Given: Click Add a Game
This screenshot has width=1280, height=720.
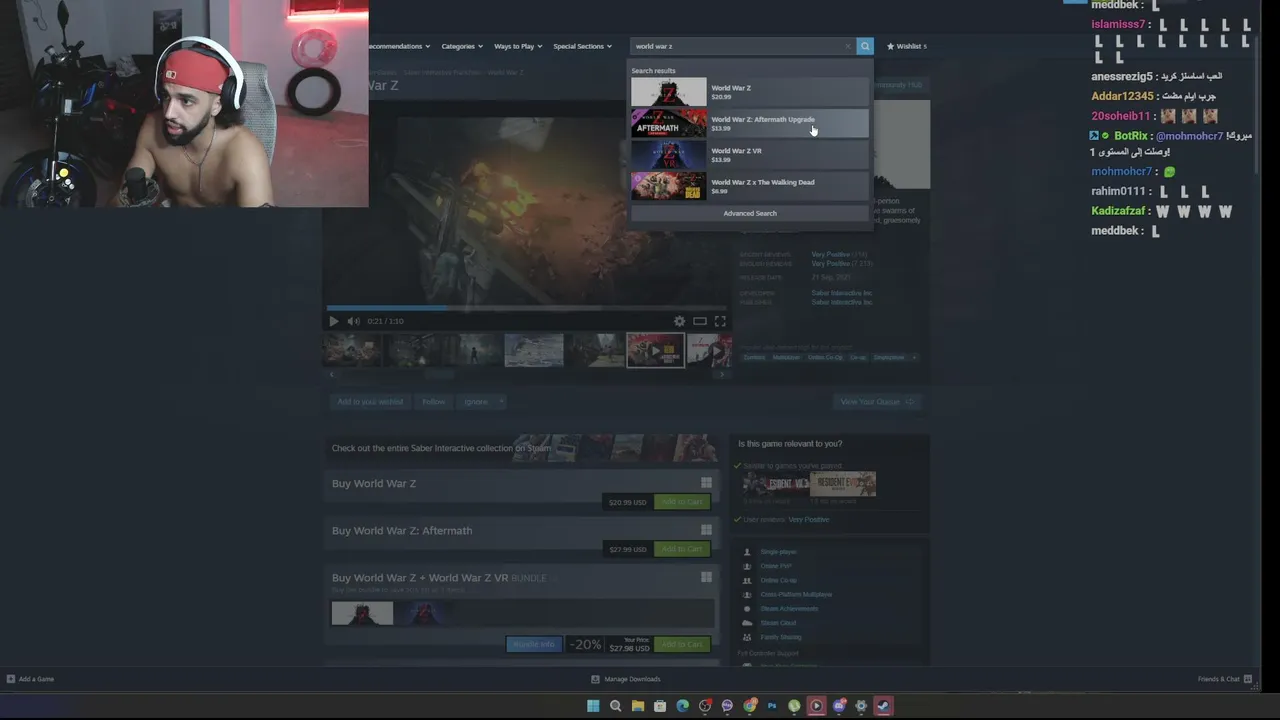Looking at the screenshot, I should coord(31,679).
